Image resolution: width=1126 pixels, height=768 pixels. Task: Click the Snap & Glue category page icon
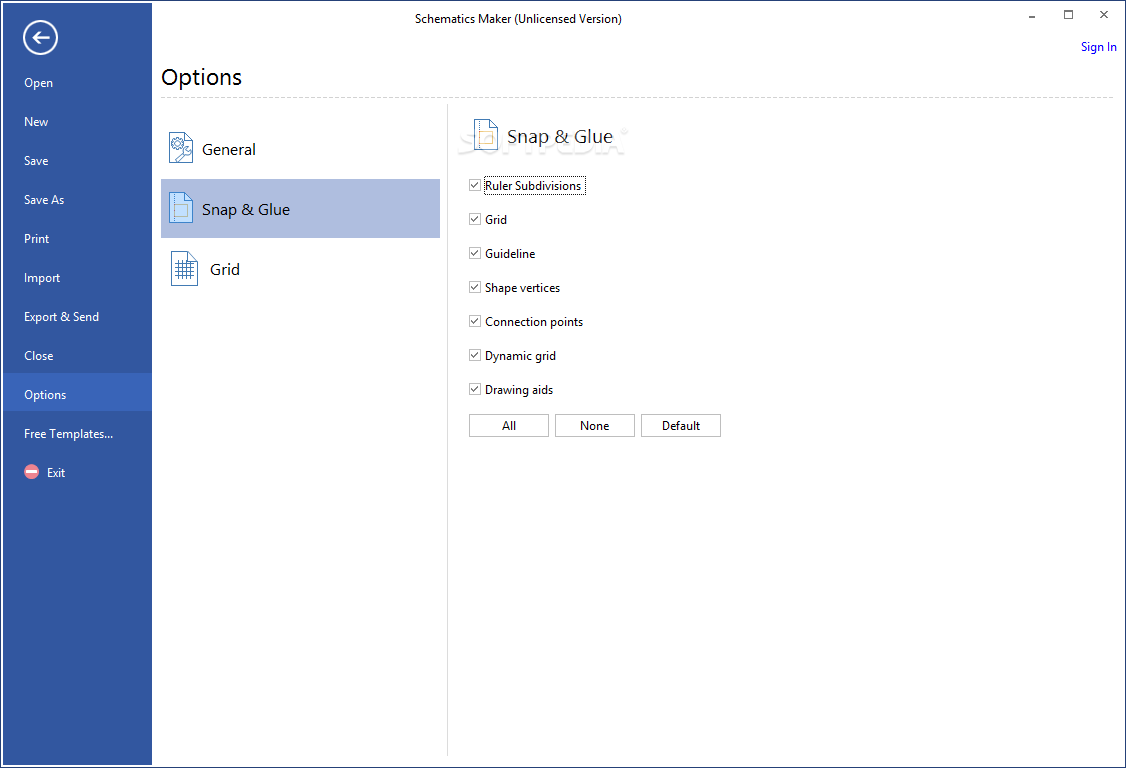point(181,208)
